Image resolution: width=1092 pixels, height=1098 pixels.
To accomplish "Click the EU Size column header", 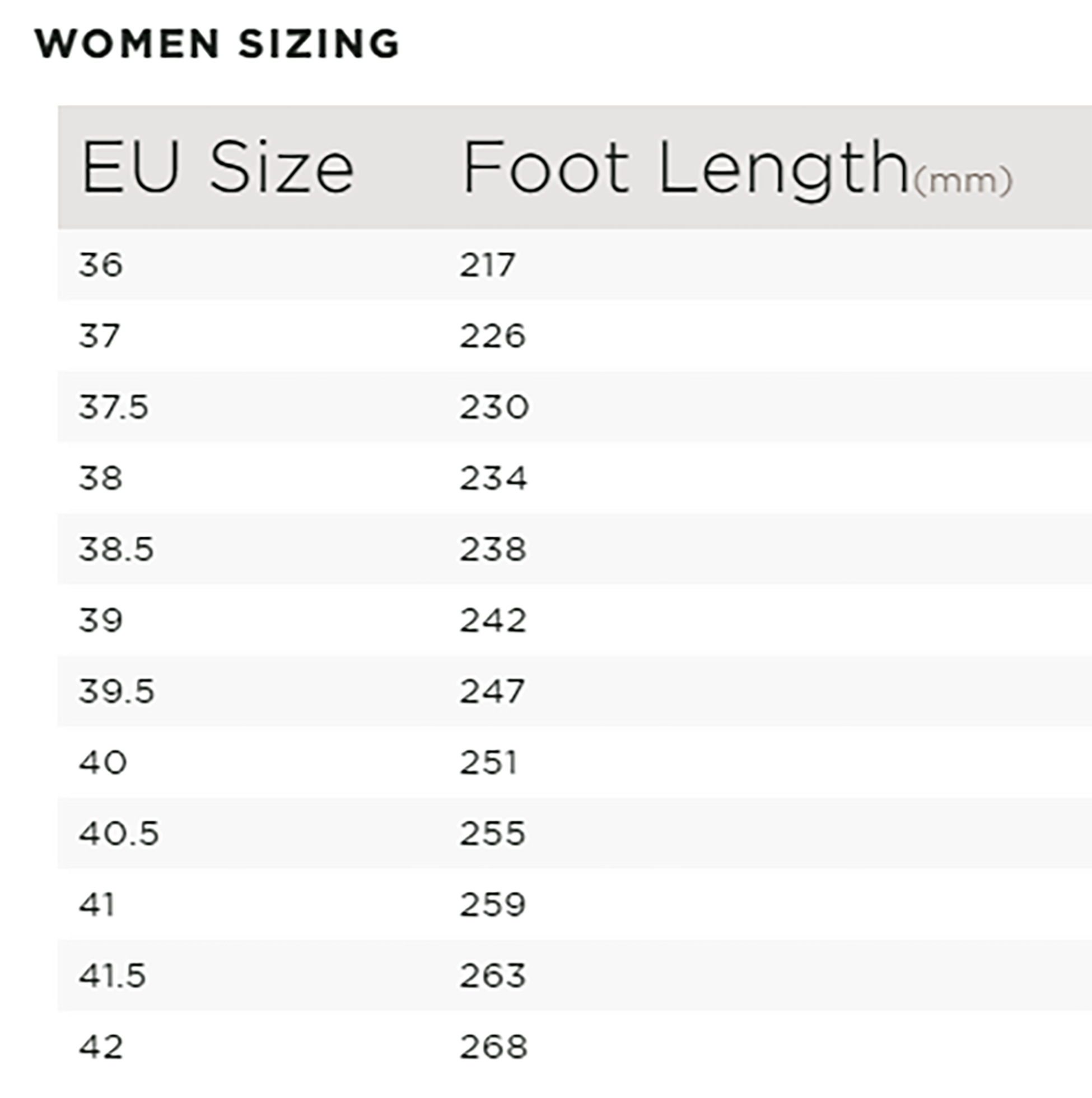I will (218, 168).
